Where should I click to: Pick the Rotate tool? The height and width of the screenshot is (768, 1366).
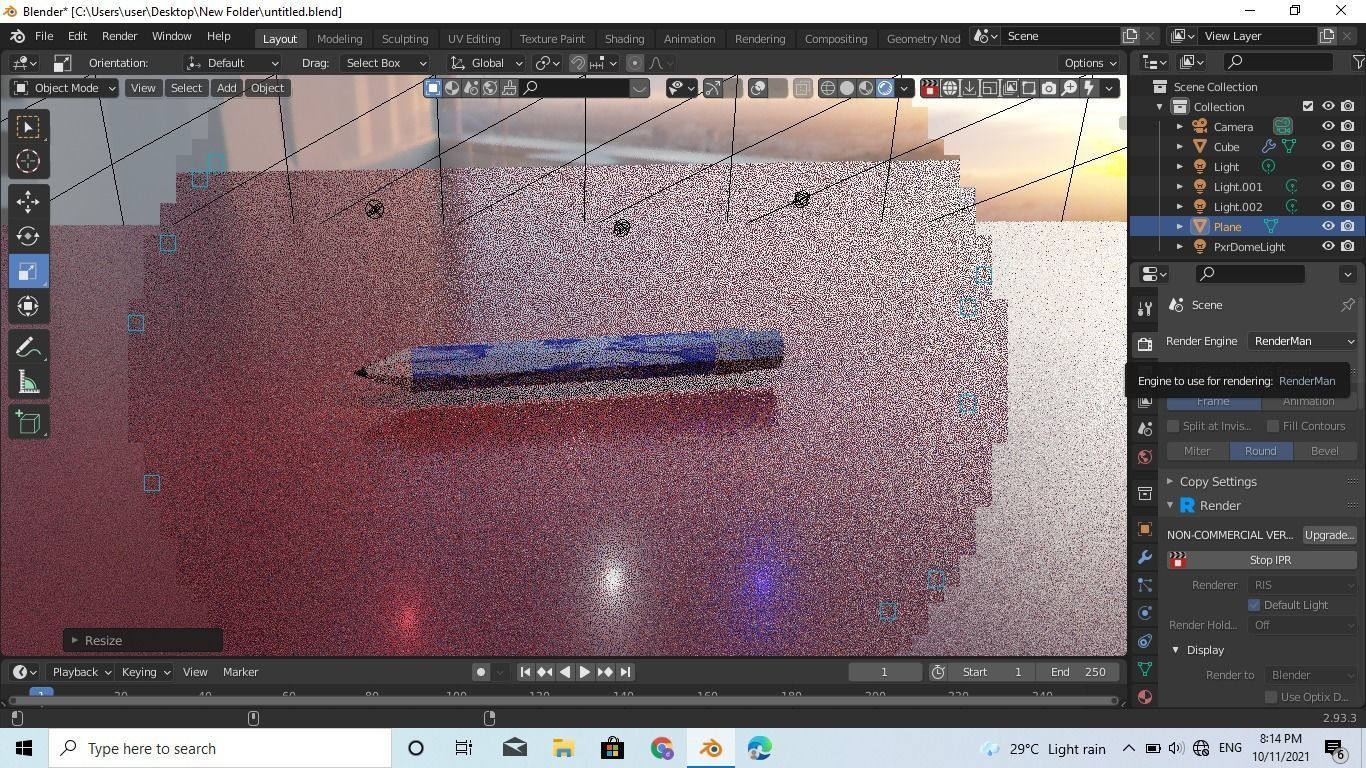pos(28,236)
